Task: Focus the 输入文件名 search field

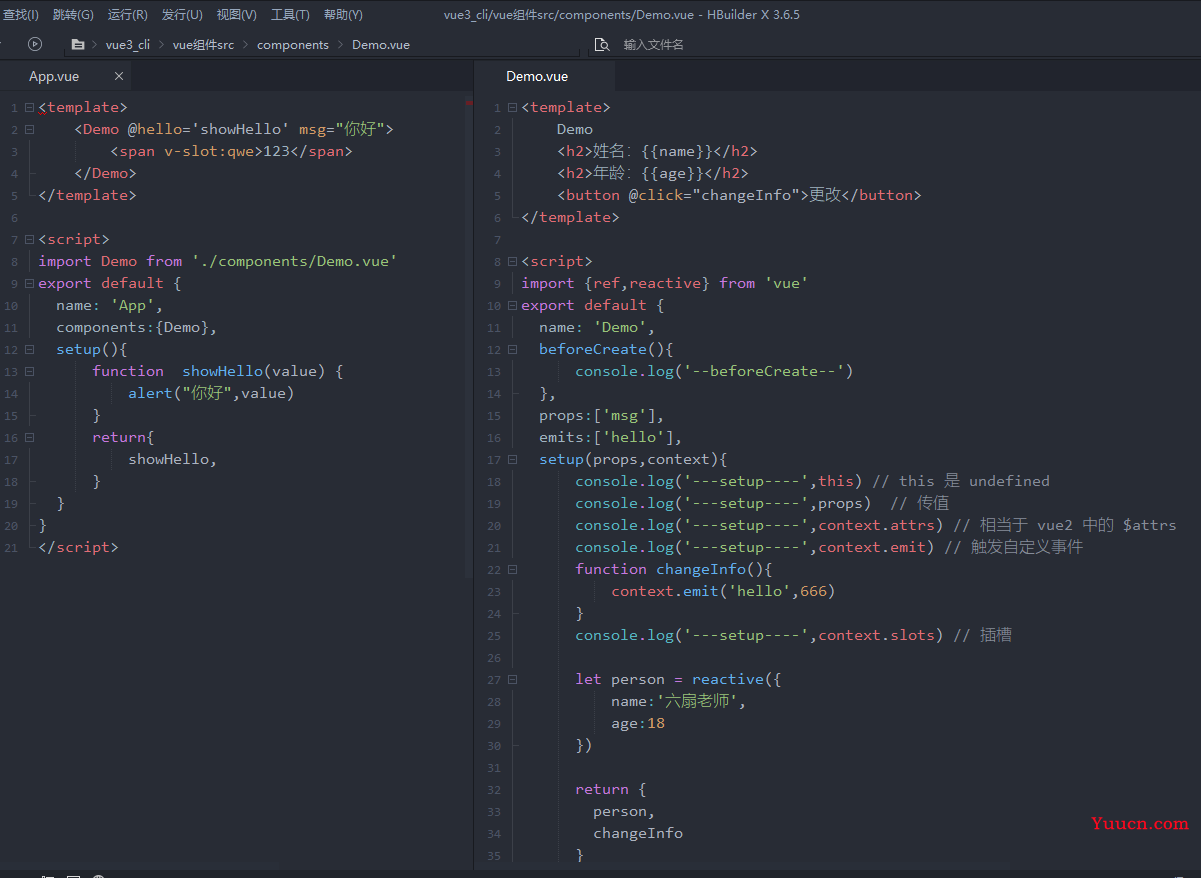Action: tap(654, 45)
